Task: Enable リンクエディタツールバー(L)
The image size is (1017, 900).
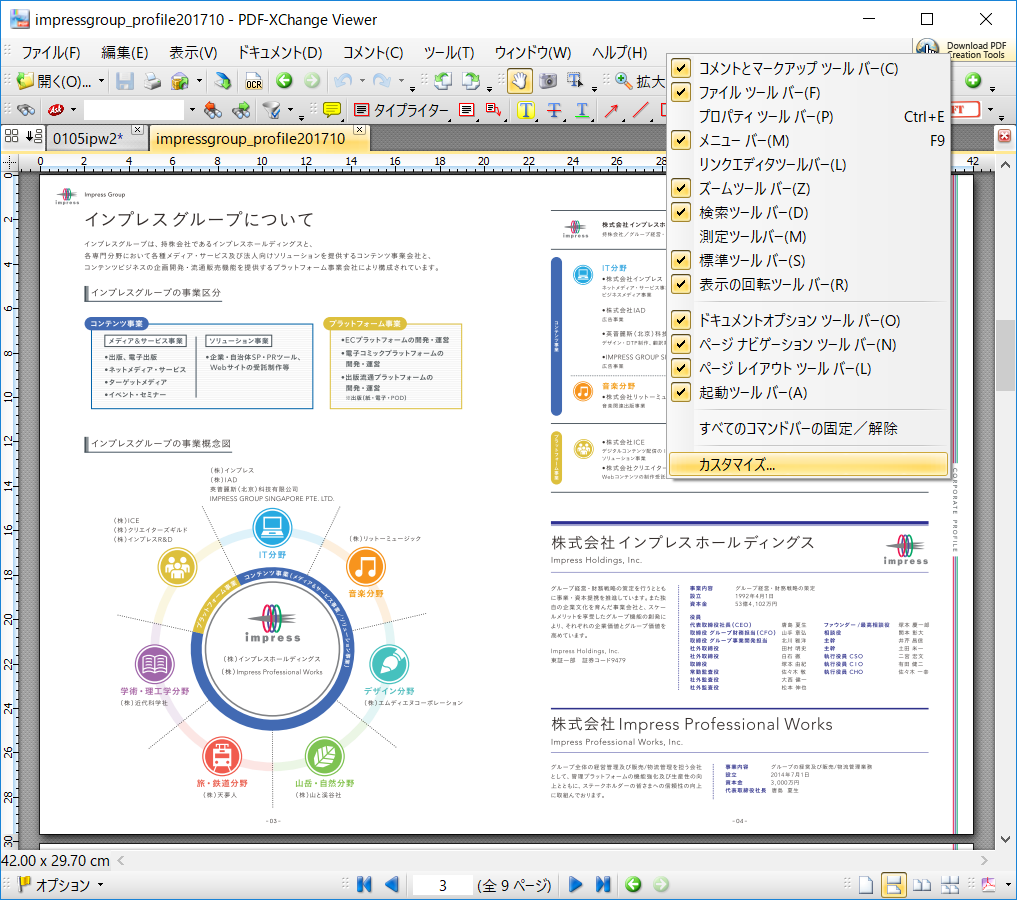Action: [x=809, y=165]
